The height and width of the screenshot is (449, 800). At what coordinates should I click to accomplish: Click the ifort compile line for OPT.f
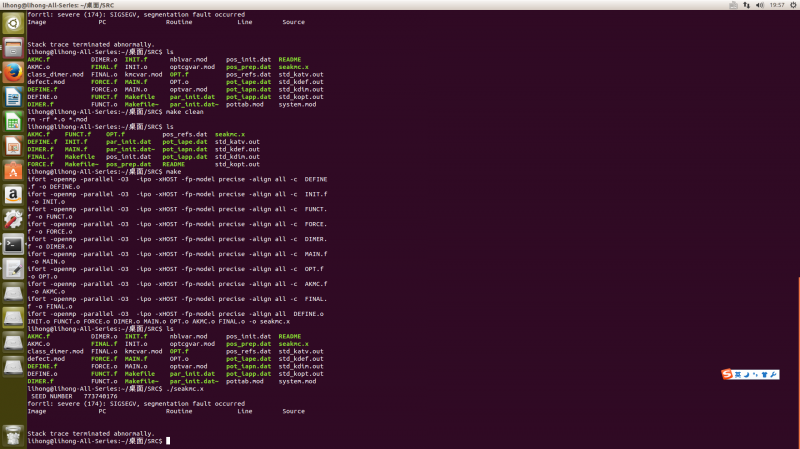[176, 269]
